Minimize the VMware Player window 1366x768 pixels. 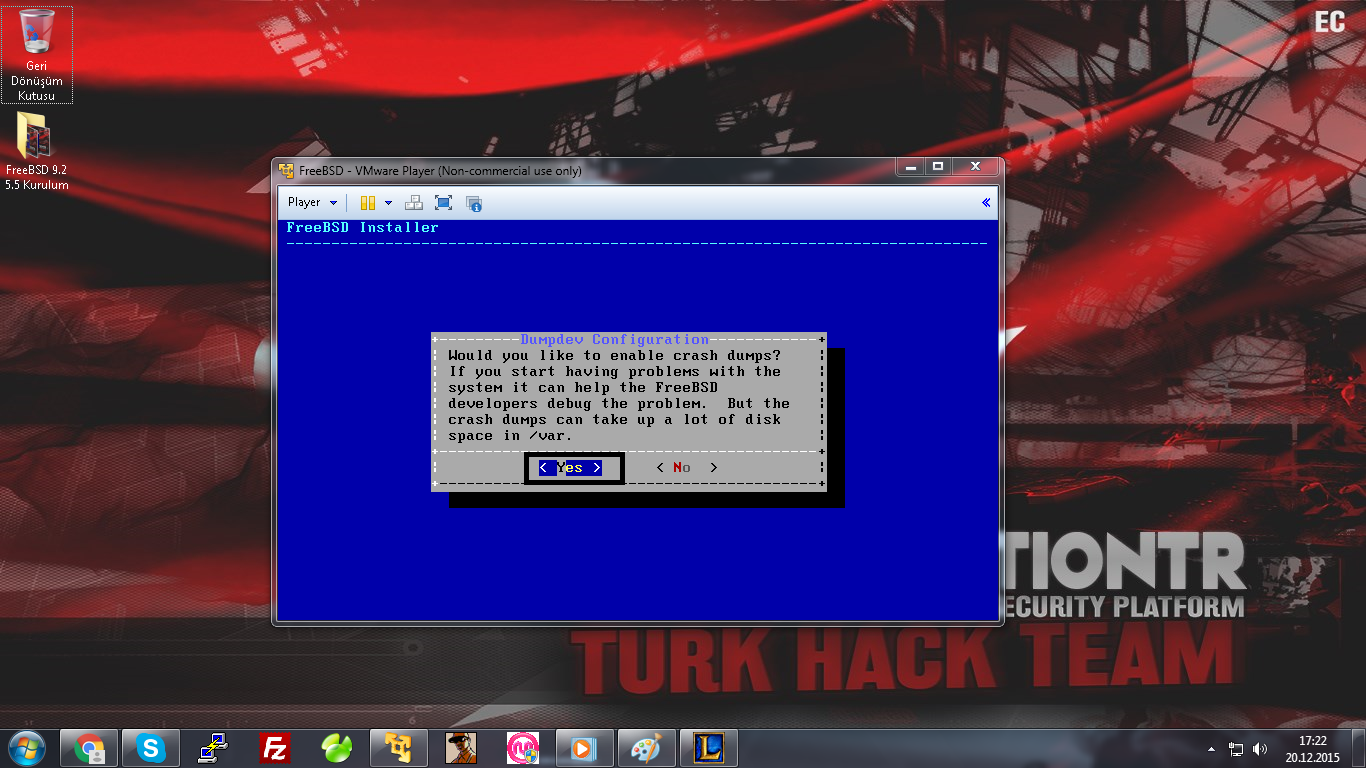[911, 167]
